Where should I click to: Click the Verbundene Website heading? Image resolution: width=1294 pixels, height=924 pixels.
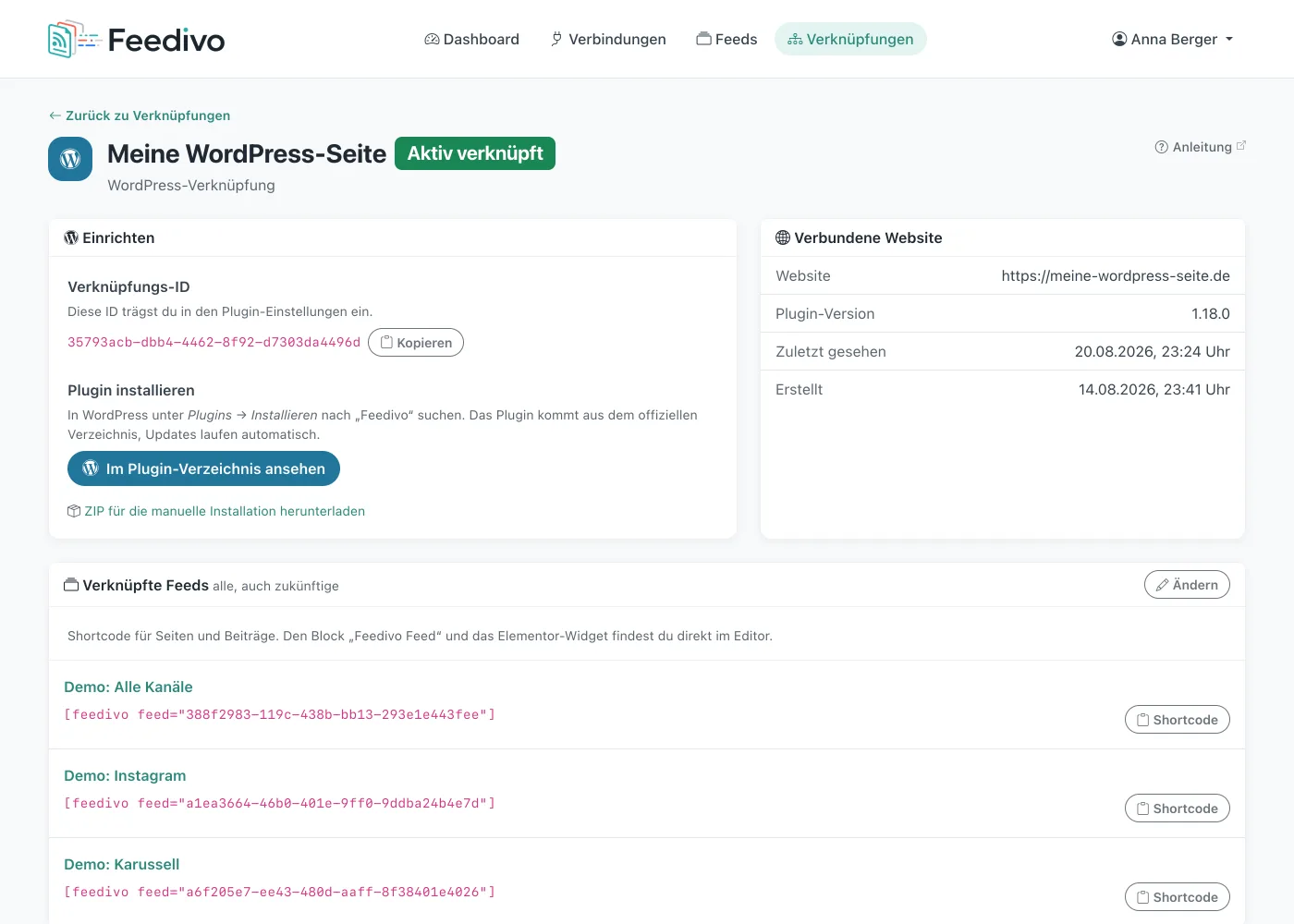859,237
